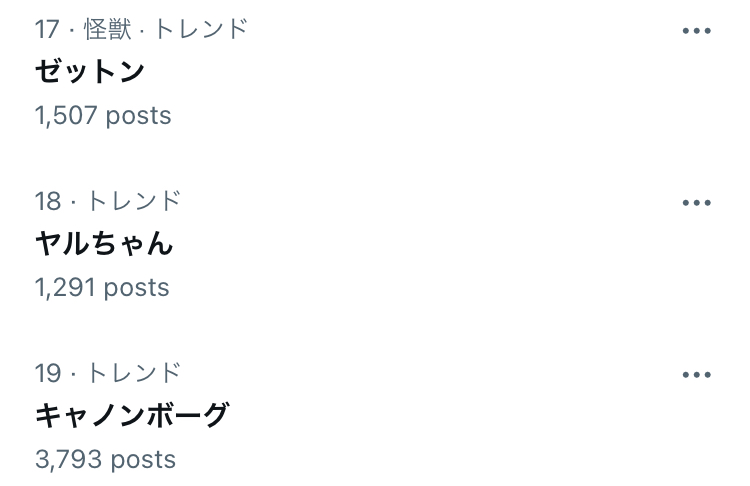This screenshot has width=750, height=486.
Task: Click three-dot menu beside キャノンボーグ
Action: 696,375
